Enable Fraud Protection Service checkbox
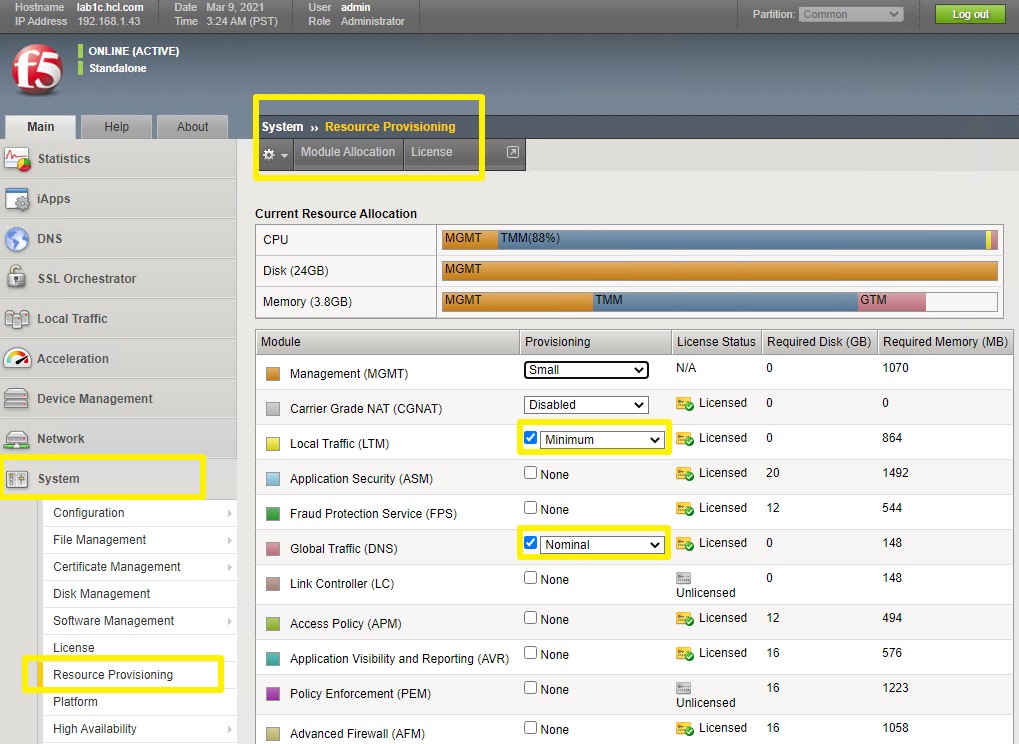The image size is (1019, 744). [530, 508]
